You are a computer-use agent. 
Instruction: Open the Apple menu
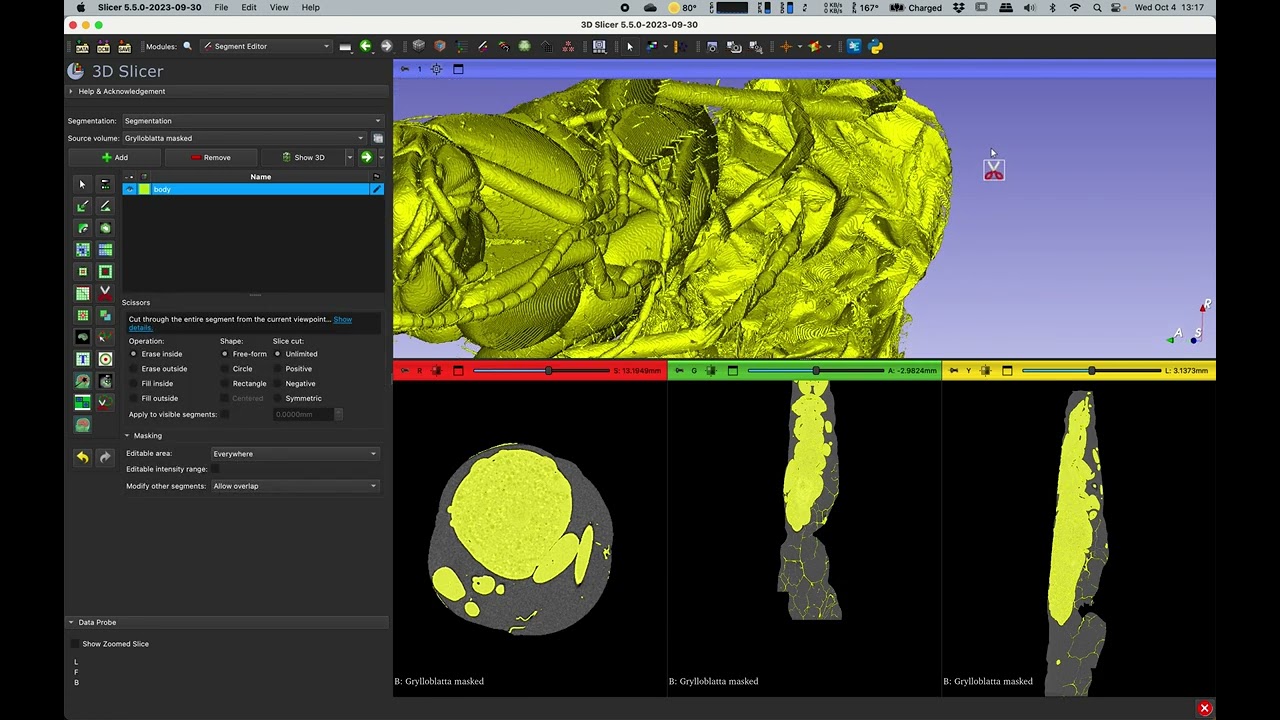pyautogui.click(x=80, y=7)
